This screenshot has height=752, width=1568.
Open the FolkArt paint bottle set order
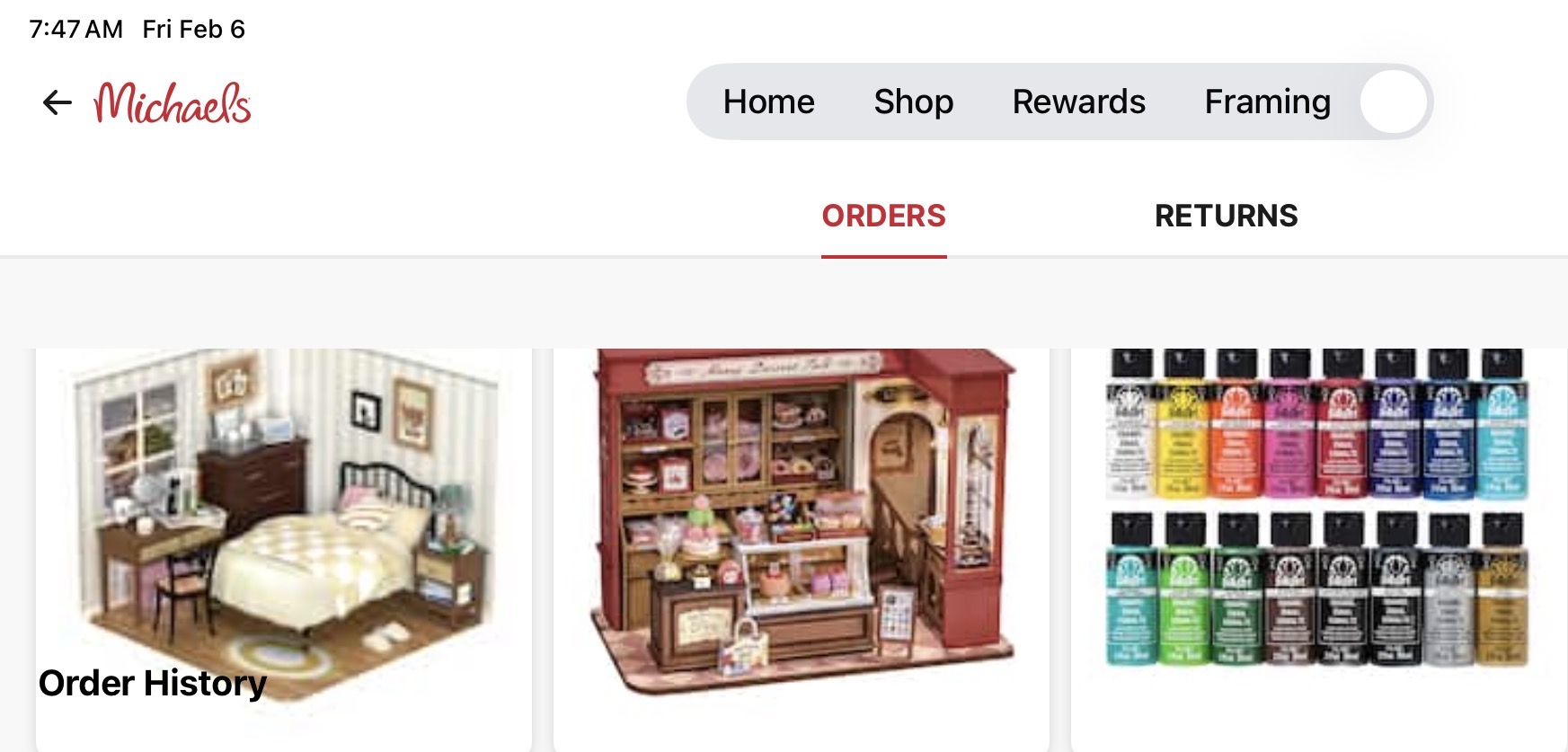click(1319, 549)
